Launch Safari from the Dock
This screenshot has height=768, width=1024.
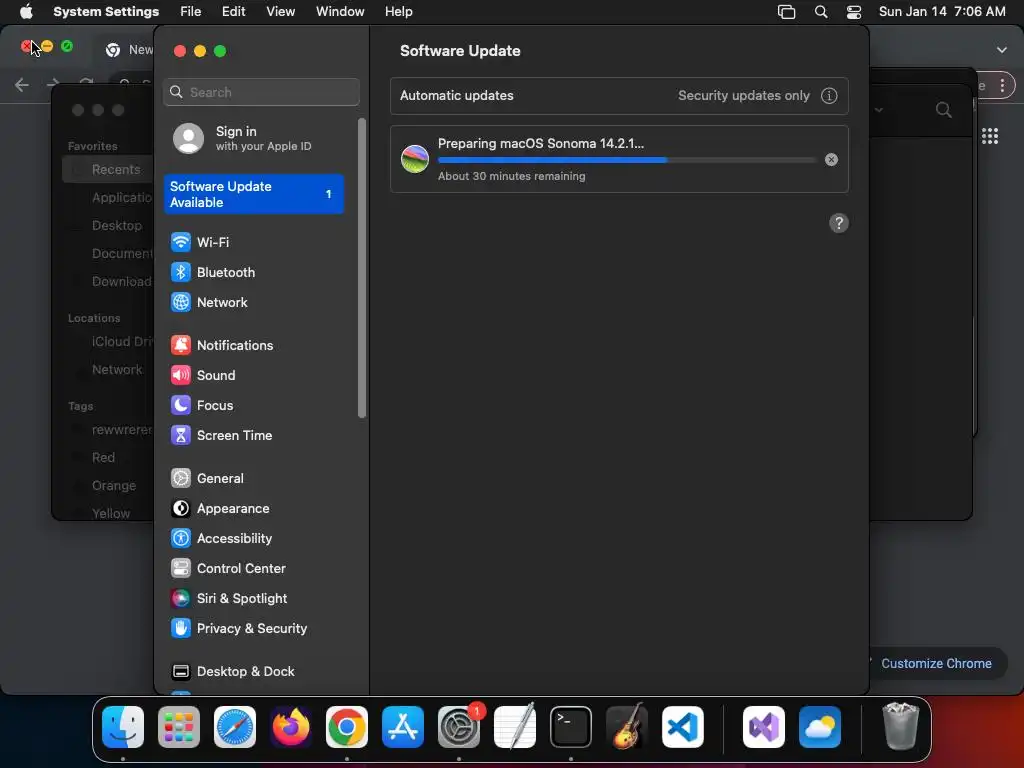pos(235,727)
